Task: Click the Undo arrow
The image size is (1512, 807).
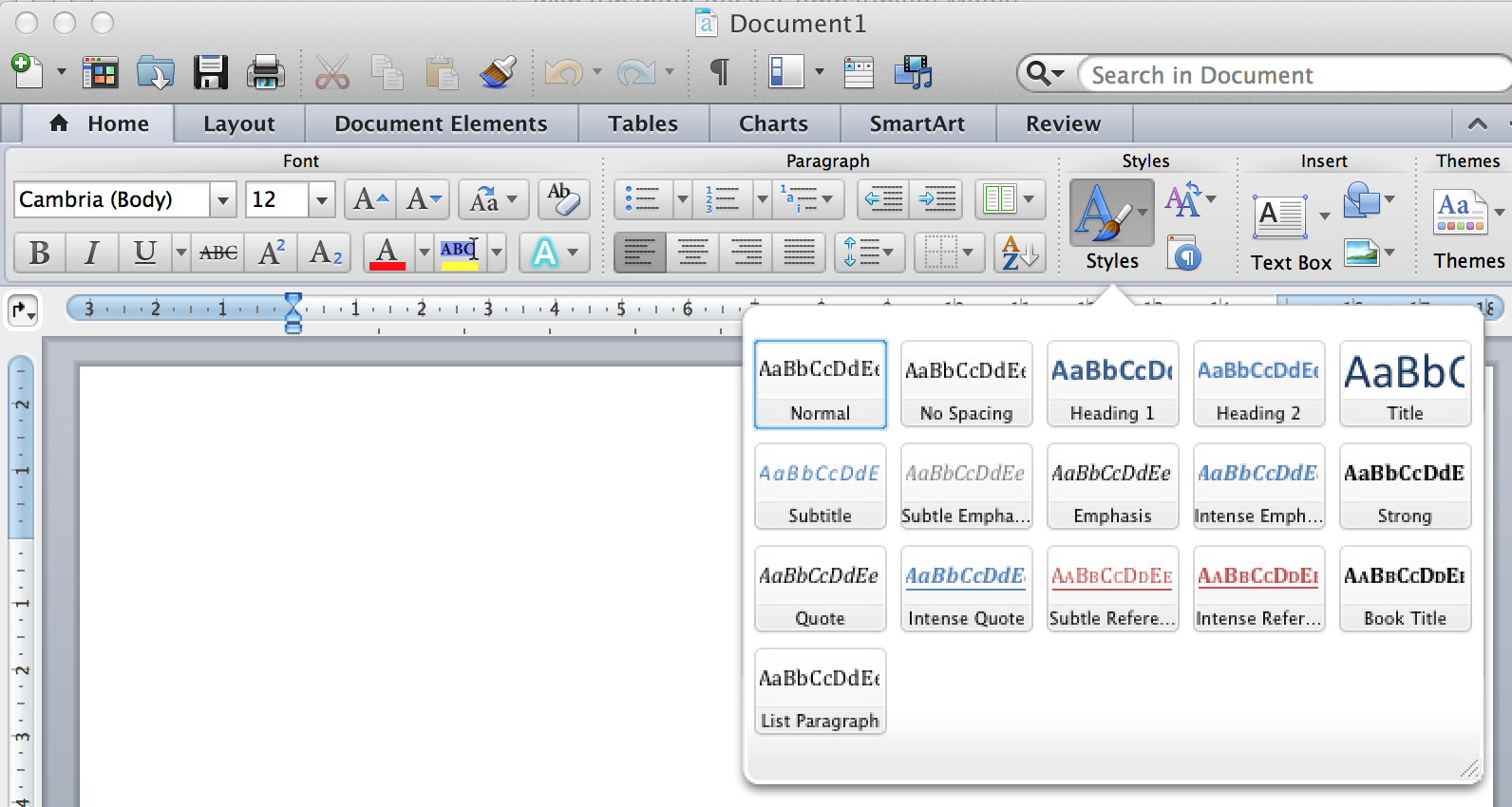Action: coord(564,72)
